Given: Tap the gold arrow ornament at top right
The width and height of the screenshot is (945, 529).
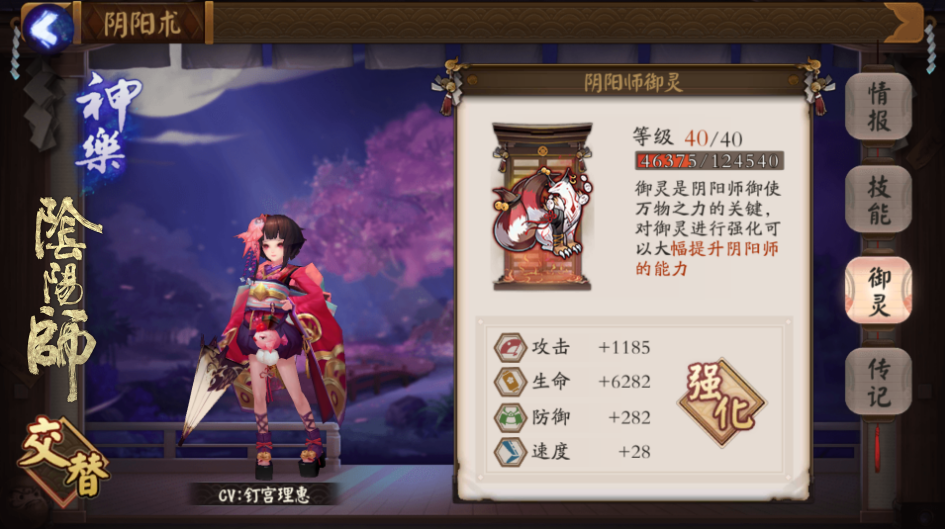Looking at the screenshot, I should coord(904,23).
